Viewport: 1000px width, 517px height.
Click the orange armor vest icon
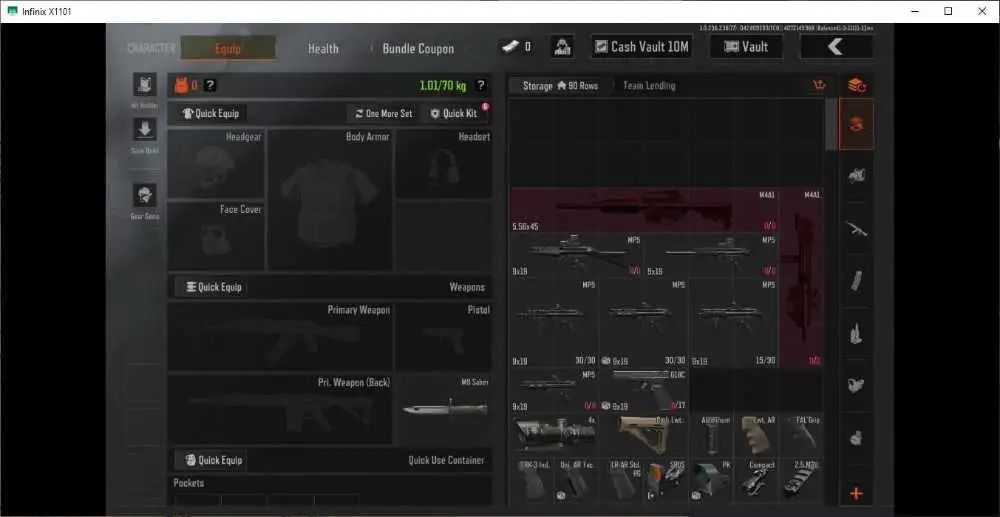181,85
